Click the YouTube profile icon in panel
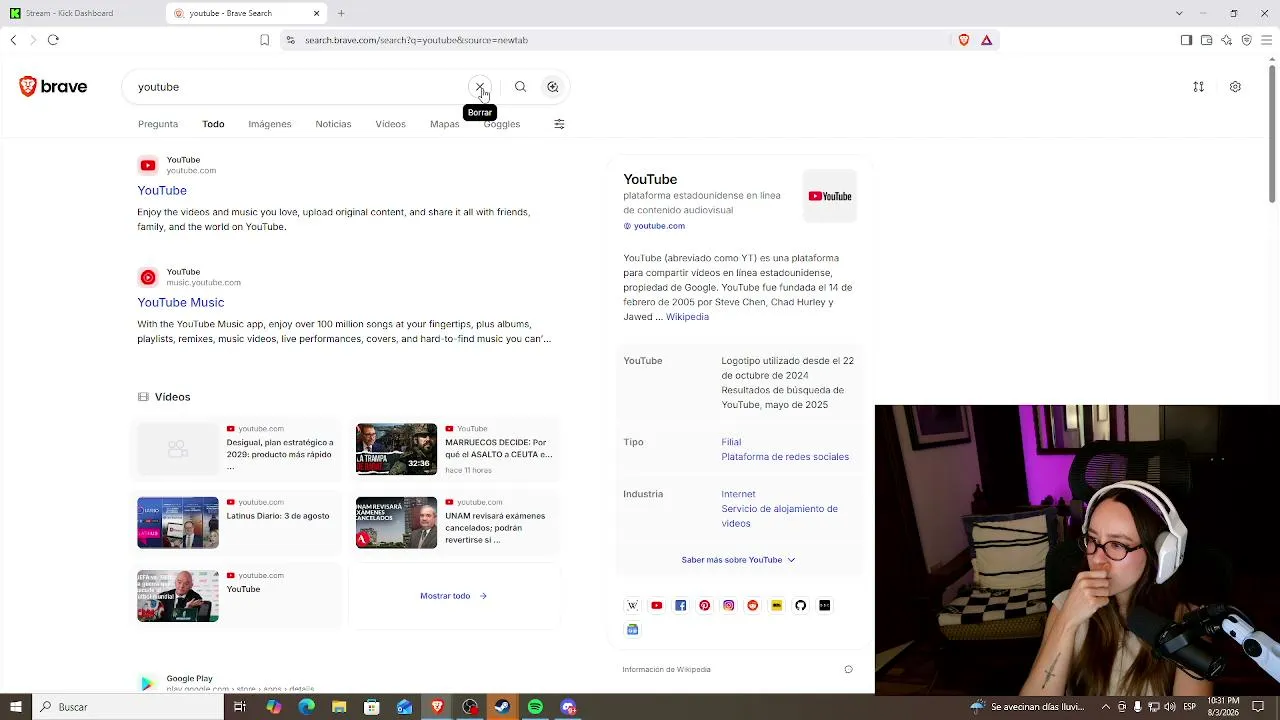This screenshot has height=720, width=1280. point(656,605)
